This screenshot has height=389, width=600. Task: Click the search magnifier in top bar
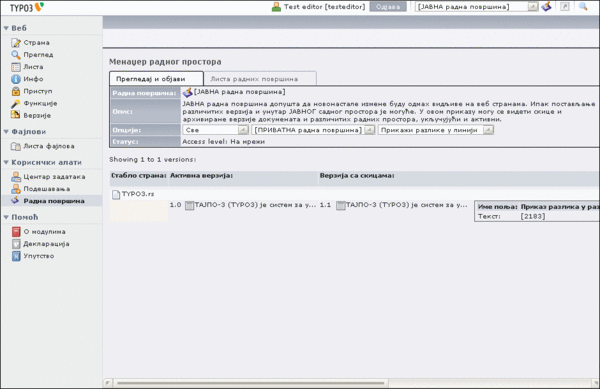(x=583, y=7)
